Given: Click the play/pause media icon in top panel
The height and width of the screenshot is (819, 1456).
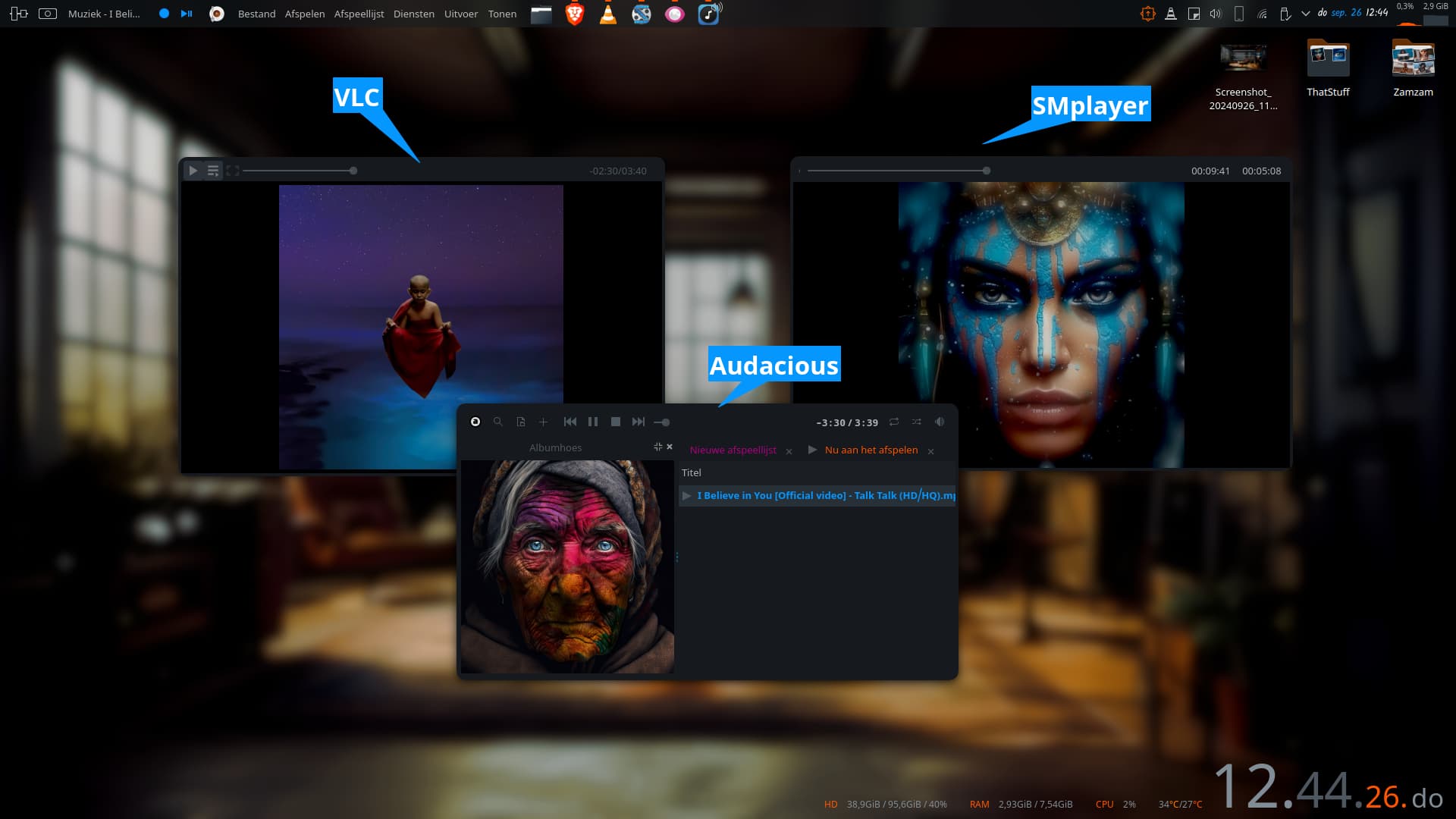Looking at the screenshot, I should click(x=187, y=14).
